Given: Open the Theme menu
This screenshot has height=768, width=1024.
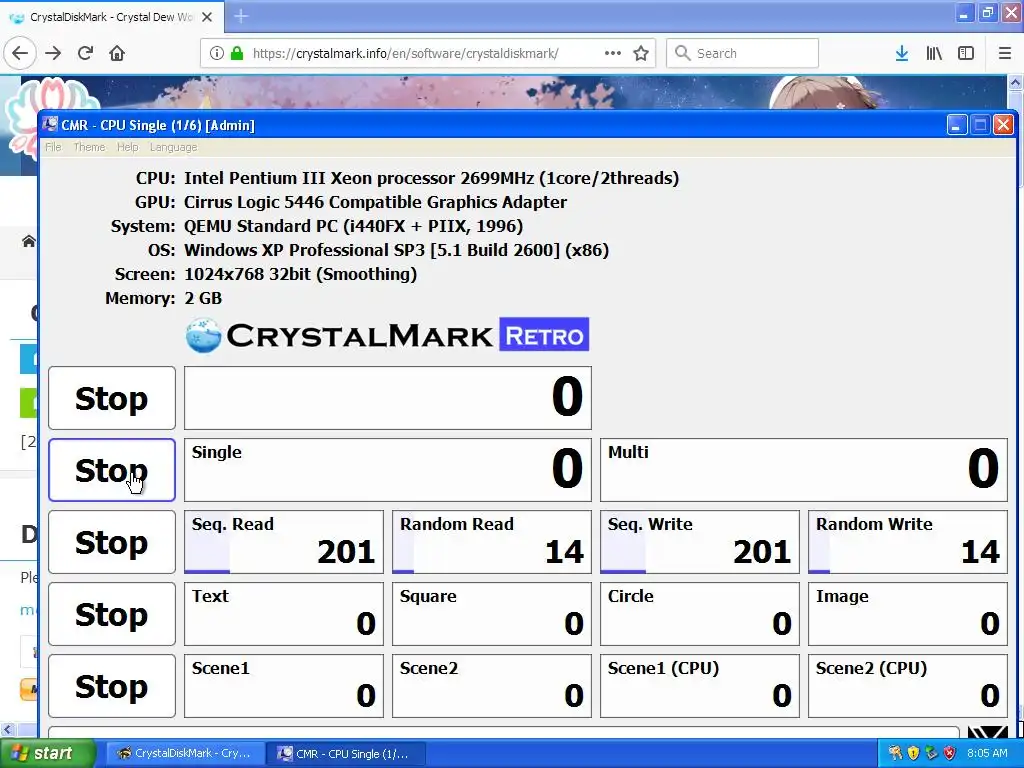Looking at the screenshot, I should (89, 147).
